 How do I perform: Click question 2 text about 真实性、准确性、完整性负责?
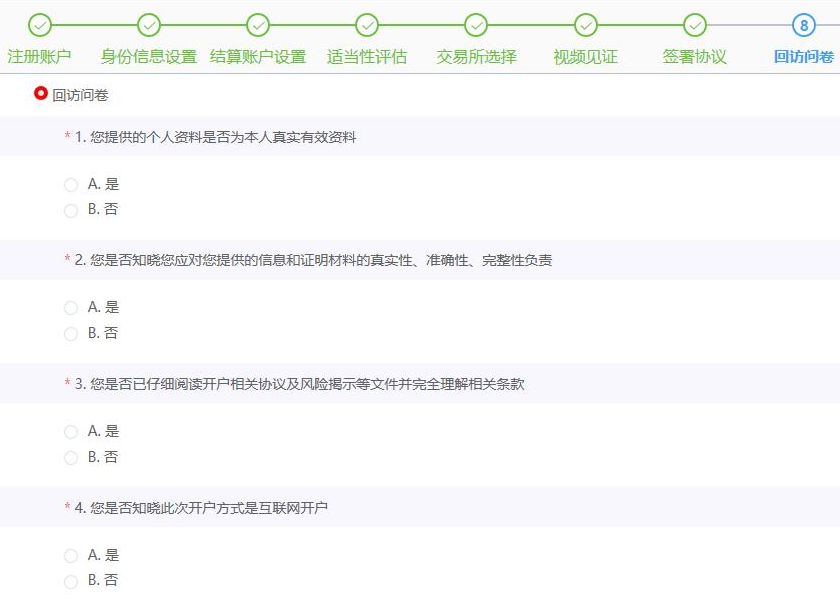[321, 260]
